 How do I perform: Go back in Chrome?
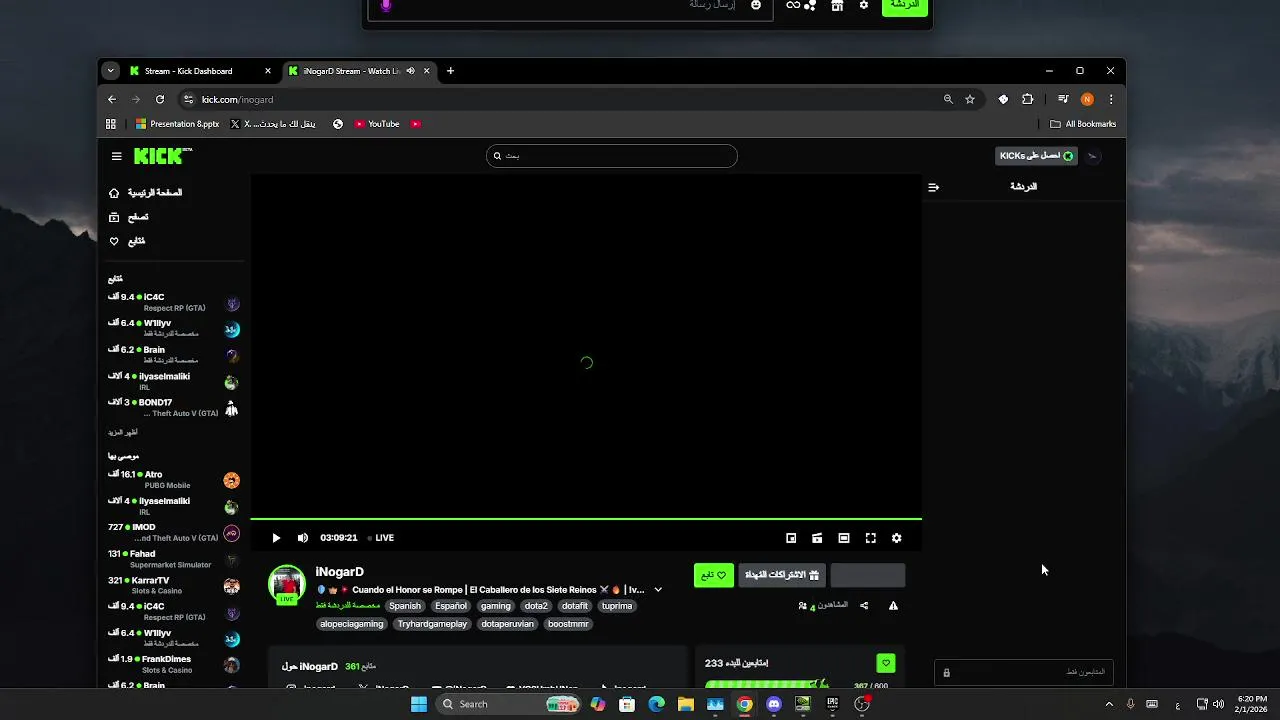click(112, 99)
